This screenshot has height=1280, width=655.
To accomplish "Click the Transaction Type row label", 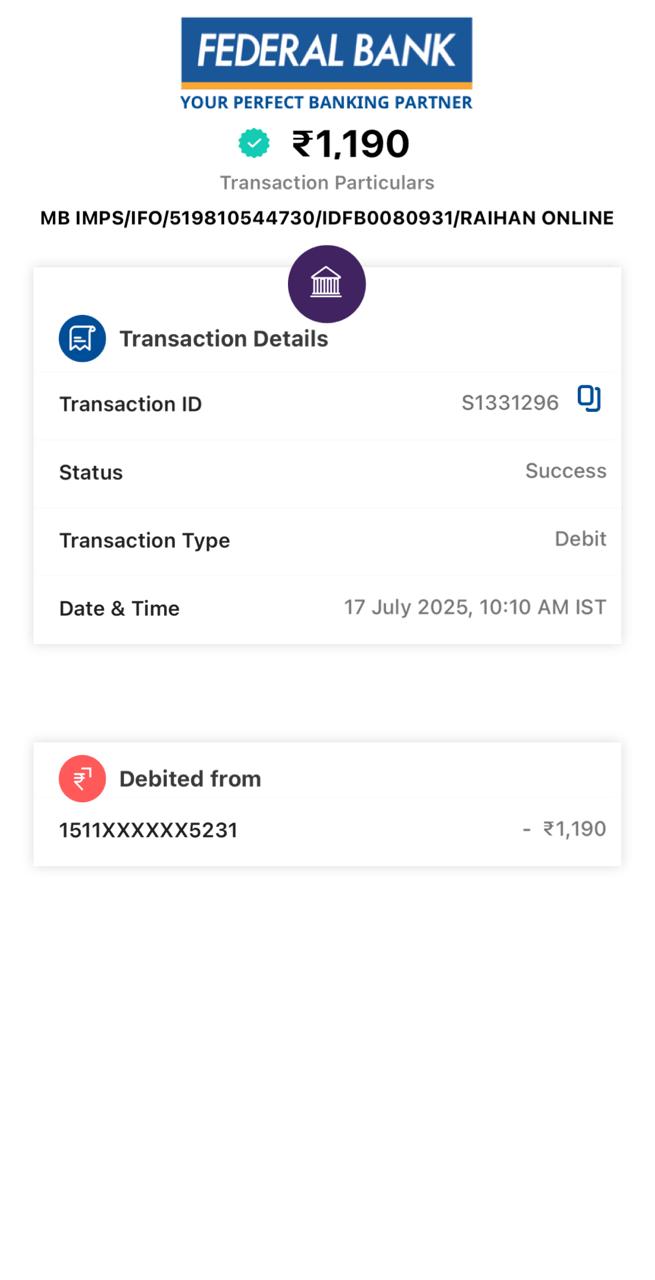I will 144,540.
